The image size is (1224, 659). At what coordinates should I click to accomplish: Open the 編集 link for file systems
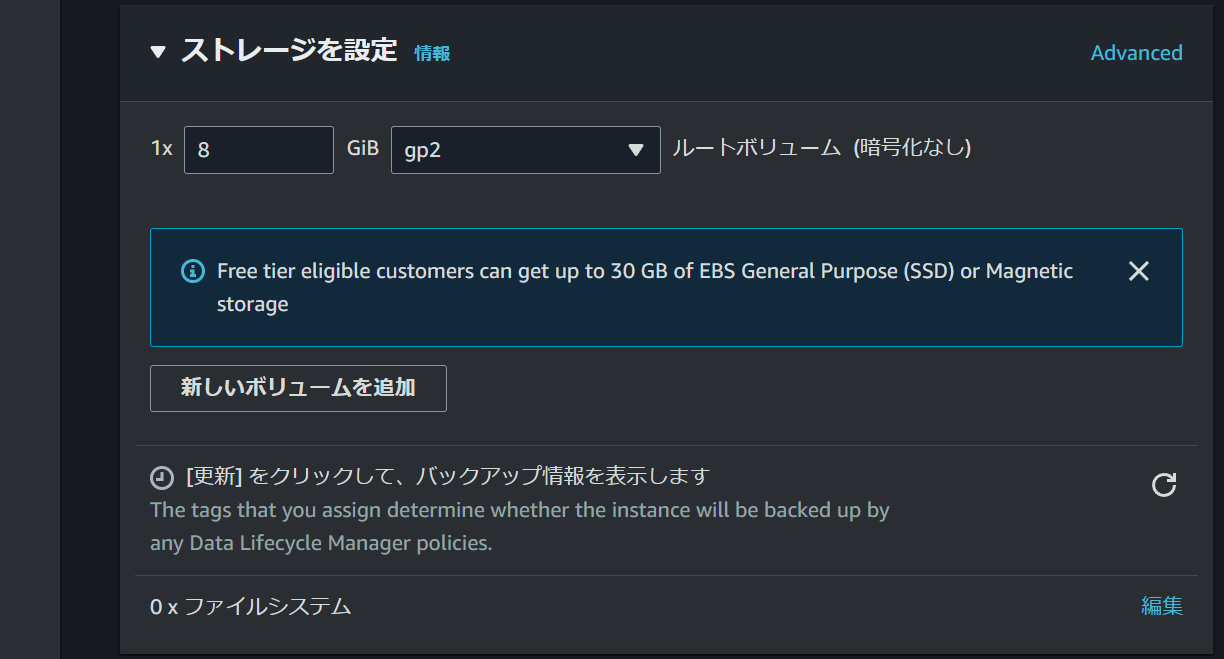pos(1164,605)
